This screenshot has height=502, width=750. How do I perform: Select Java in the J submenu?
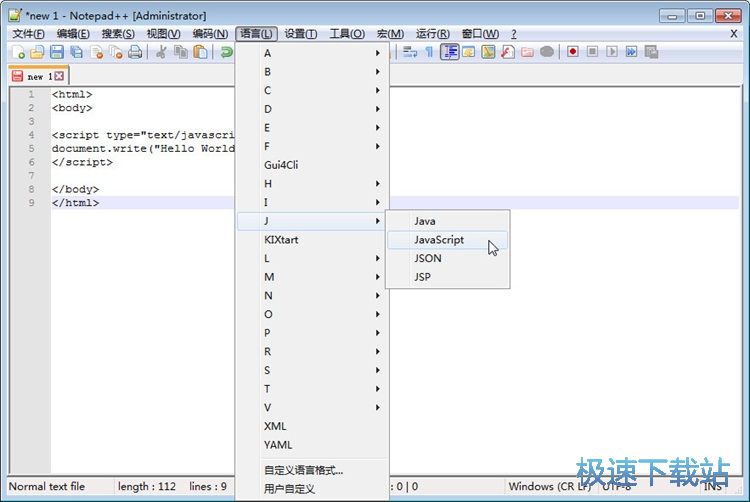tap(447, 221)
